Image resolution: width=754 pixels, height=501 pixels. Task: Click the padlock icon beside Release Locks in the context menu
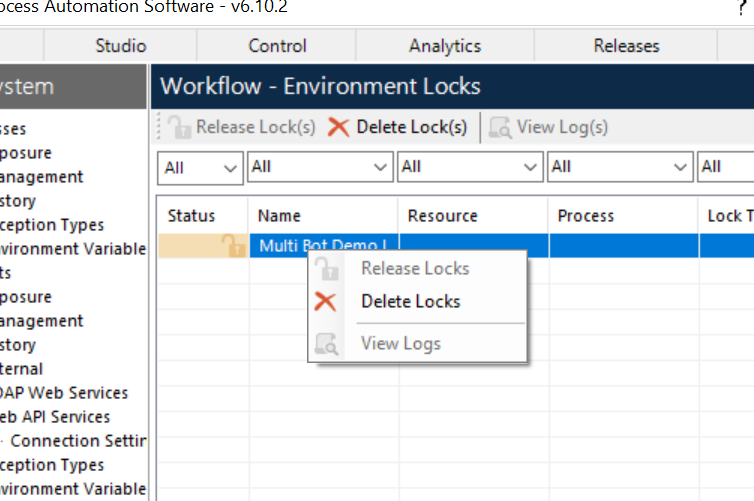[x=326, y=269]
